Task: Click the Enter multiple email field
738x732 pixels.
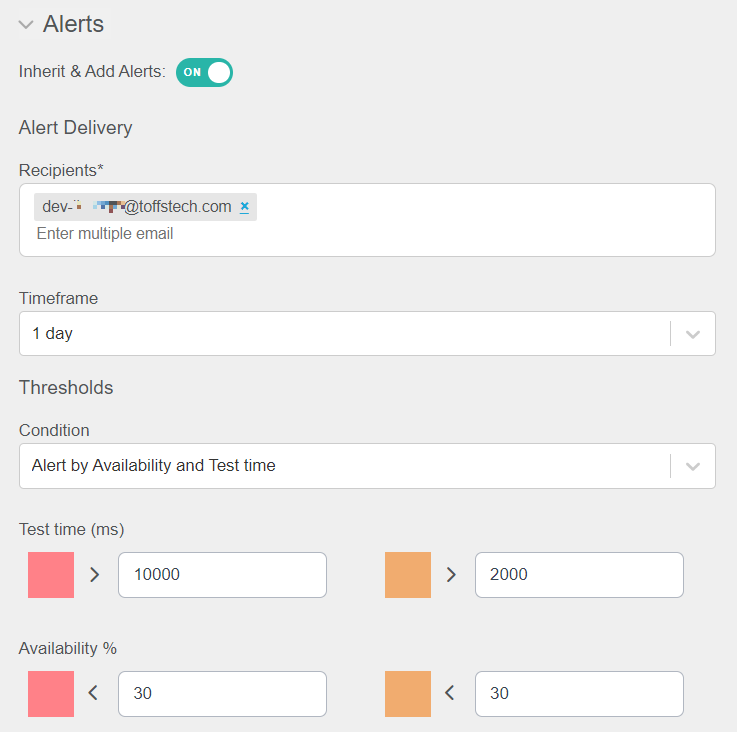Action: click(x=105, y=234)
